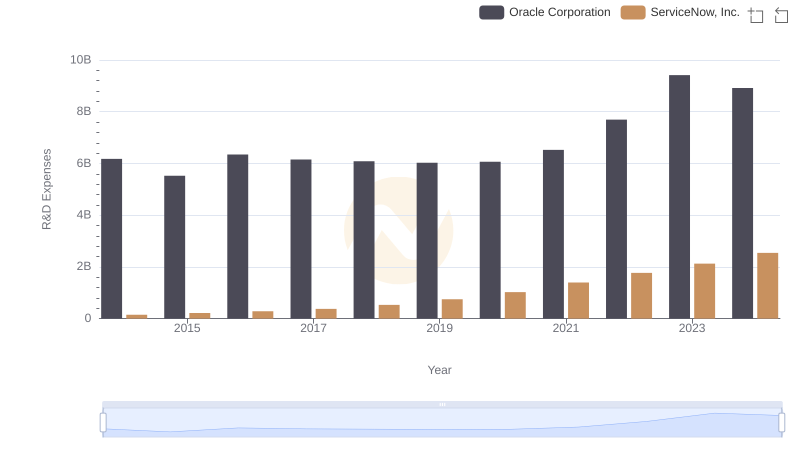Click the 2B y-axis label

coord(84,266)
